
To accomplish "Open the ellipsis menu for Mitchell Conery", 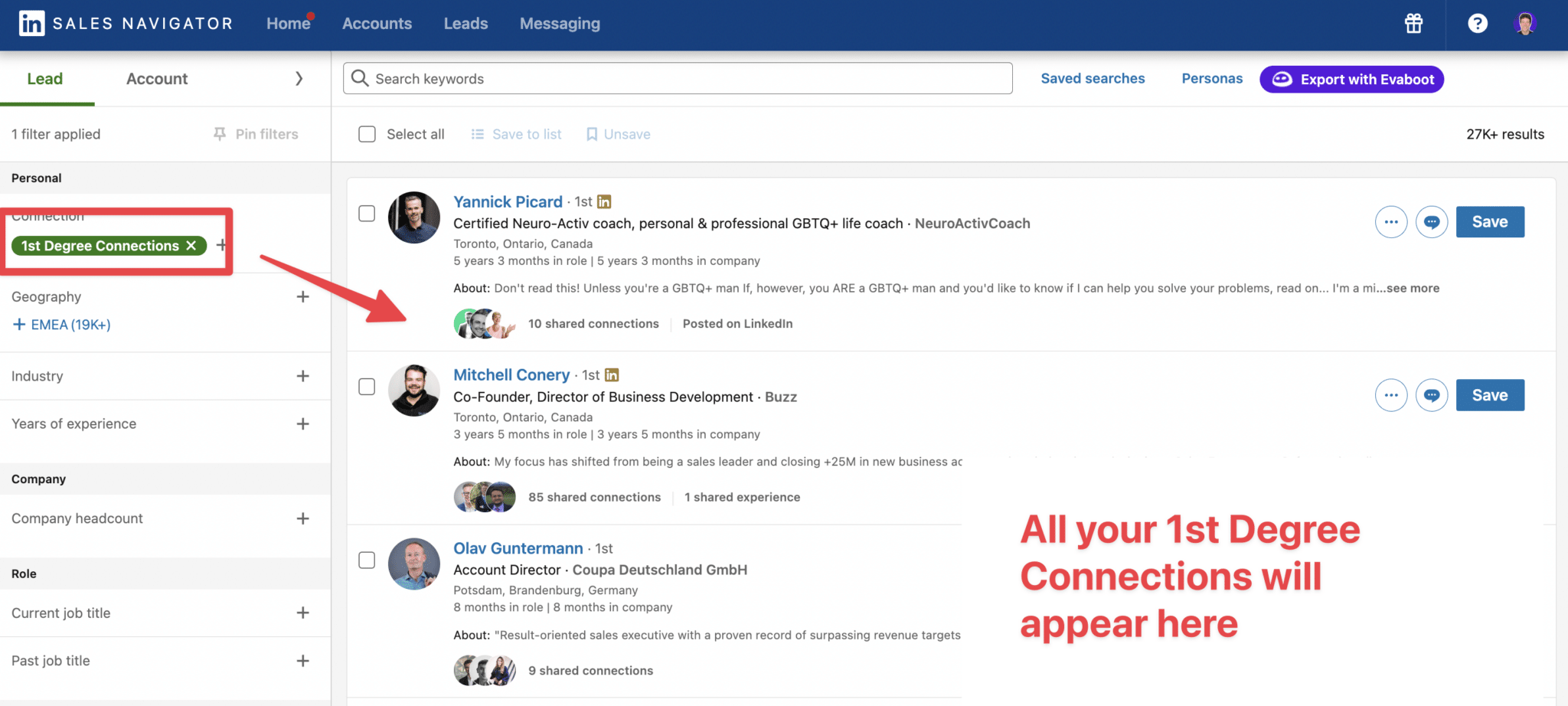I will point(1391,395).
